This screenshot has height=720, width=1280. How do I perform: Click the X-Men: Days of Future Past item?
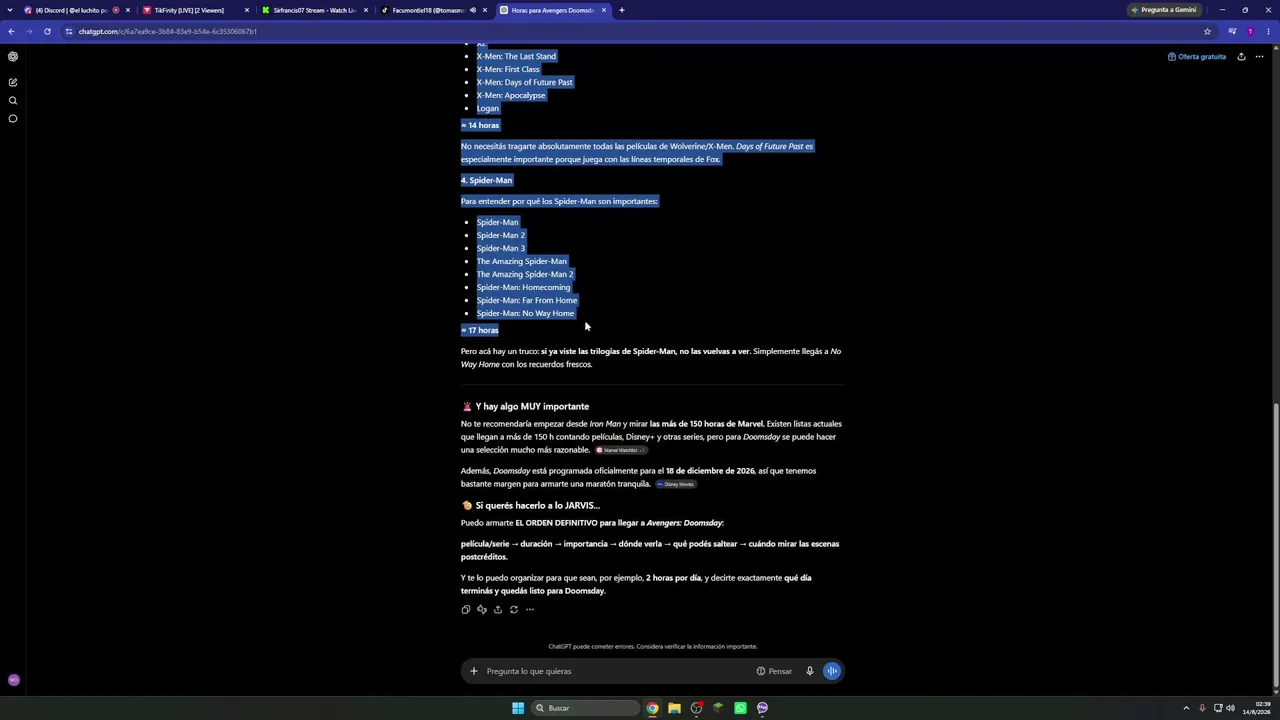pos(524,82)
